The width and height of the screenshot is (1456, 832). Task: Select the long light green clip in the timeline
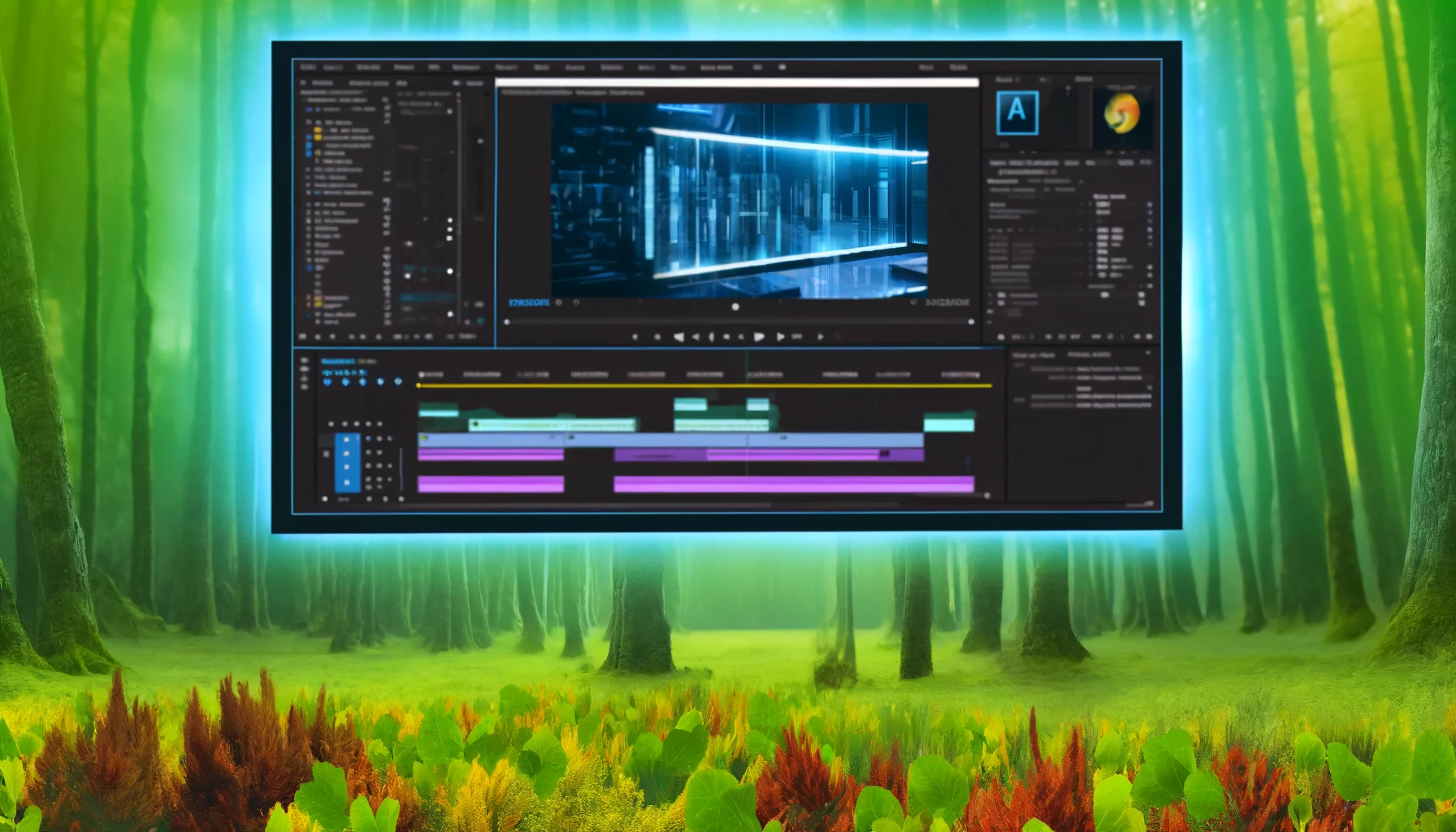click(x=552, y=425)
